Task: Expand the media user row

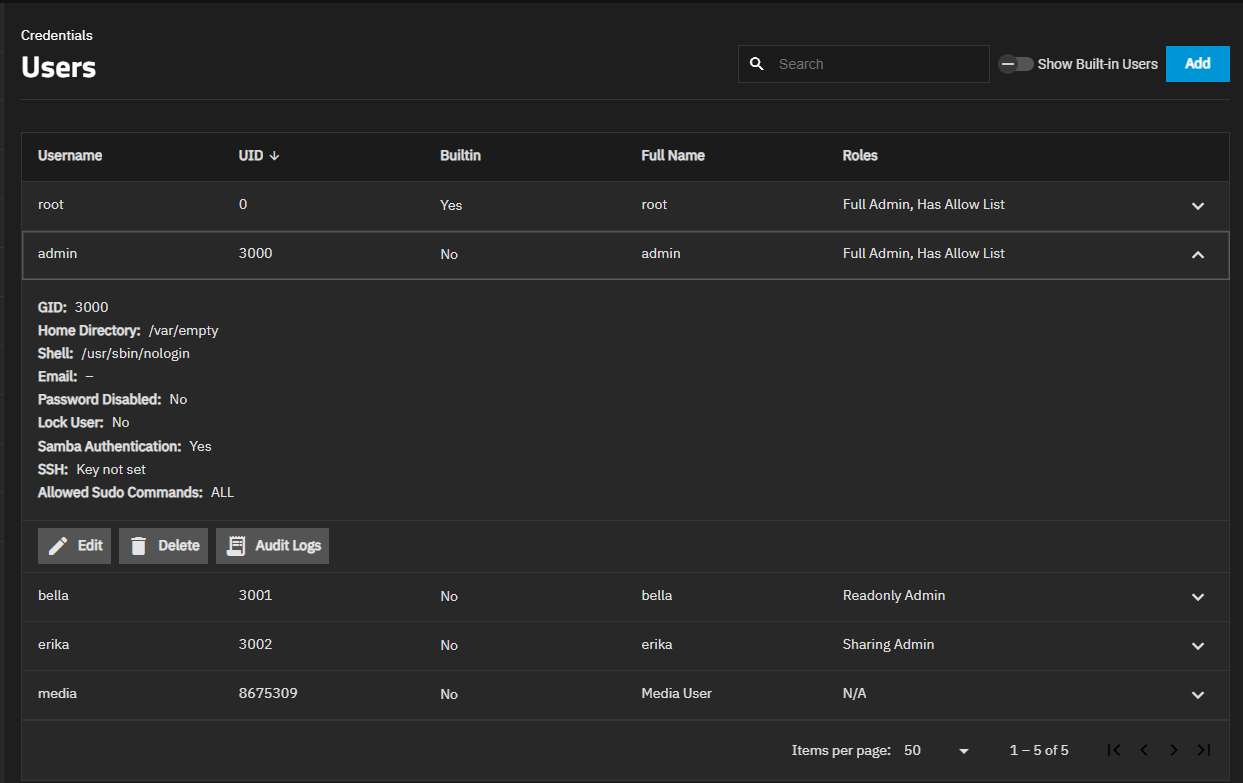Action: [1198, 695]
